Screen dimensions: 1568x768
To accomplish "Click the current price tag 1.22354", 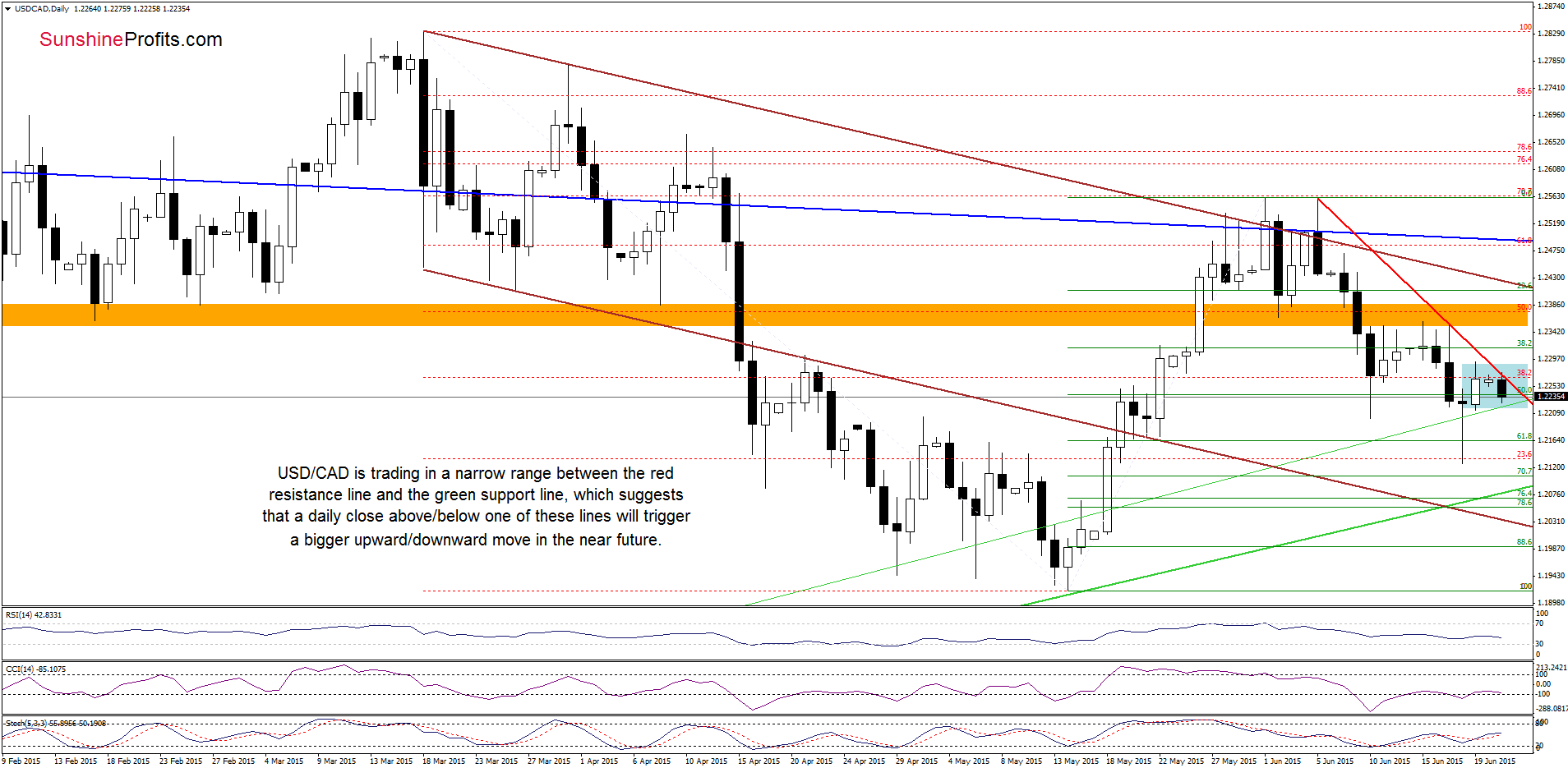I will tap(1551, 397).
